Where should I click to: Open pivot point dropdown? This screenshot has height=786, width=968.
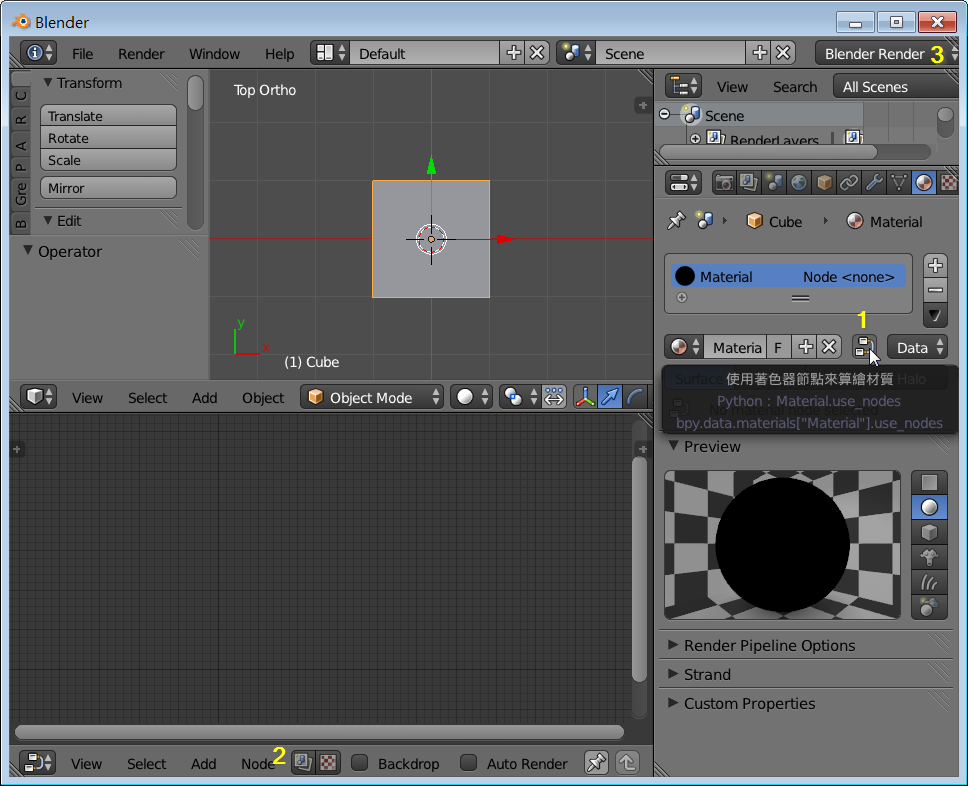pos(520,397)
